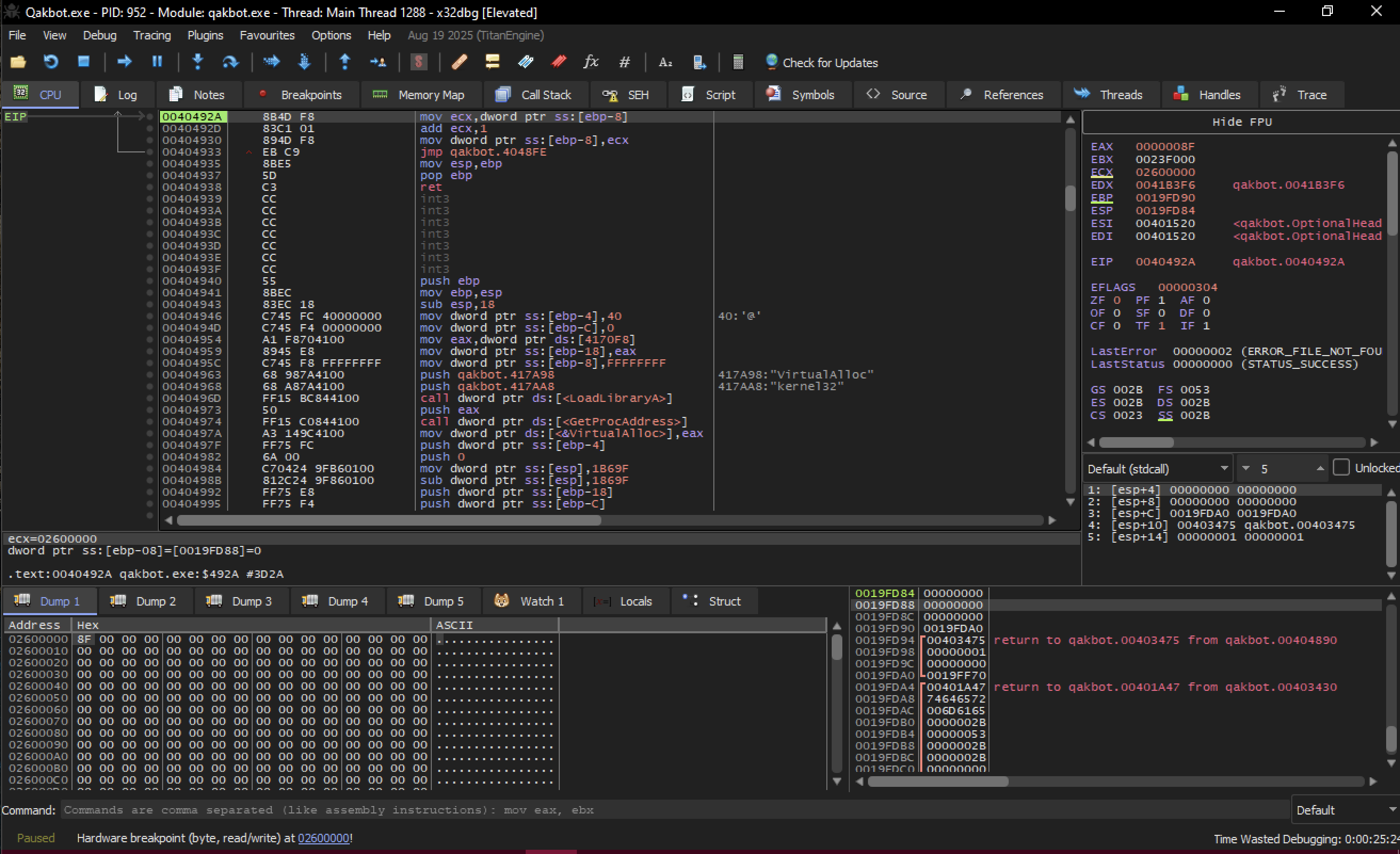Click the Step Over icon
1400x854 pixels.
click(x=230, y=62)
